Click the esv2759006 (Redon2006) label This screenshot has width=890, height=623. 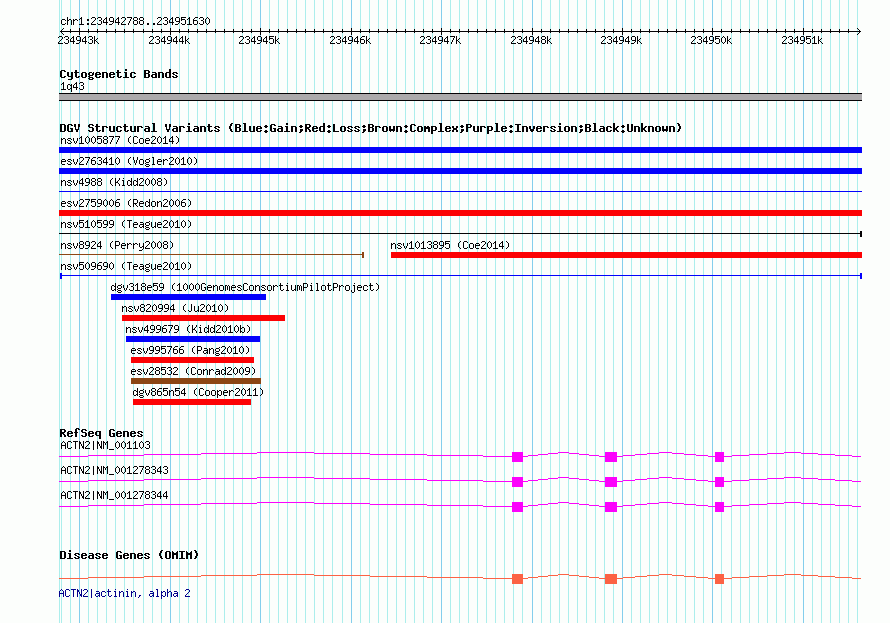(126, 203)
